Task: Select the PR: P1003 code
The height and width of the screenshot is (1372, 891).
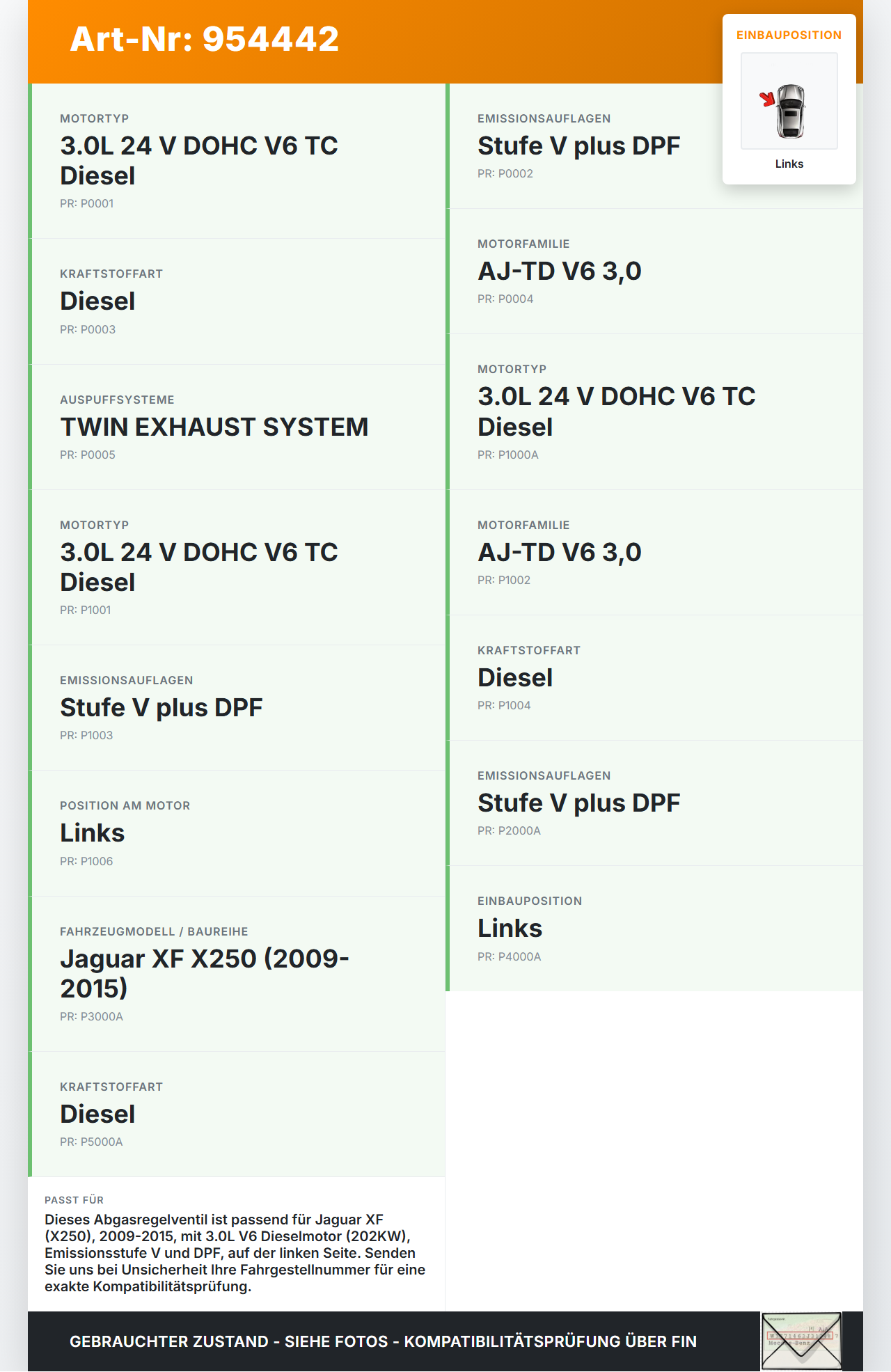Action: coord(86,736)
